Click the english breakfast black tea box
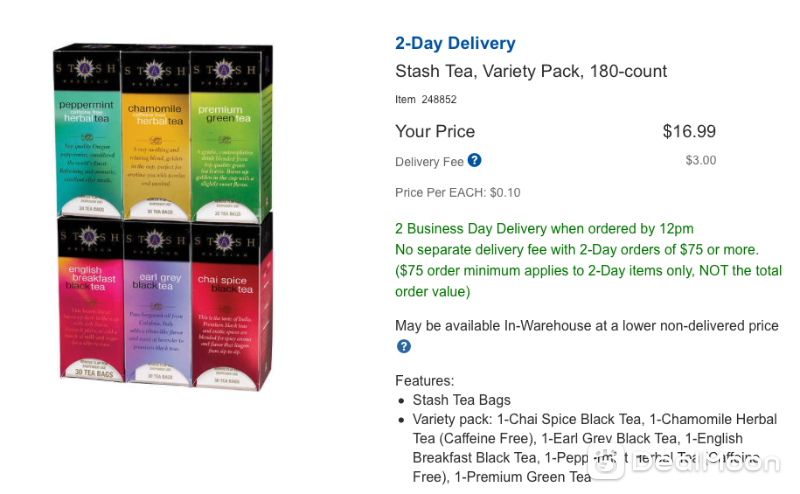This screenshot has width=800, height=494. (x=91, y=299)
